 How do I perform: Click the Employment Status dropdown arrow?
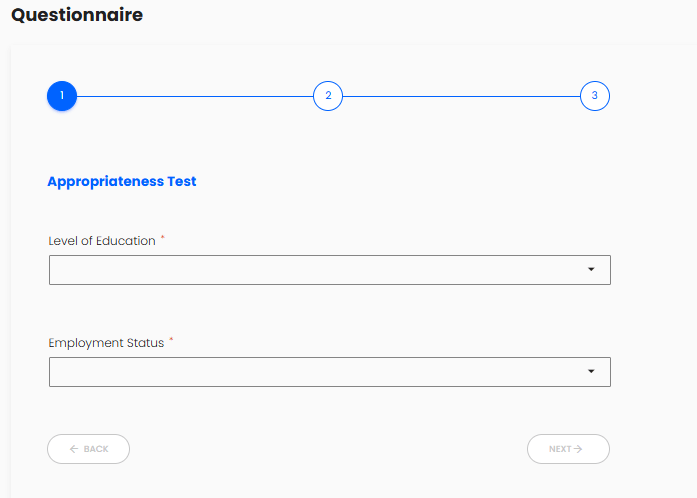(591, 371)
